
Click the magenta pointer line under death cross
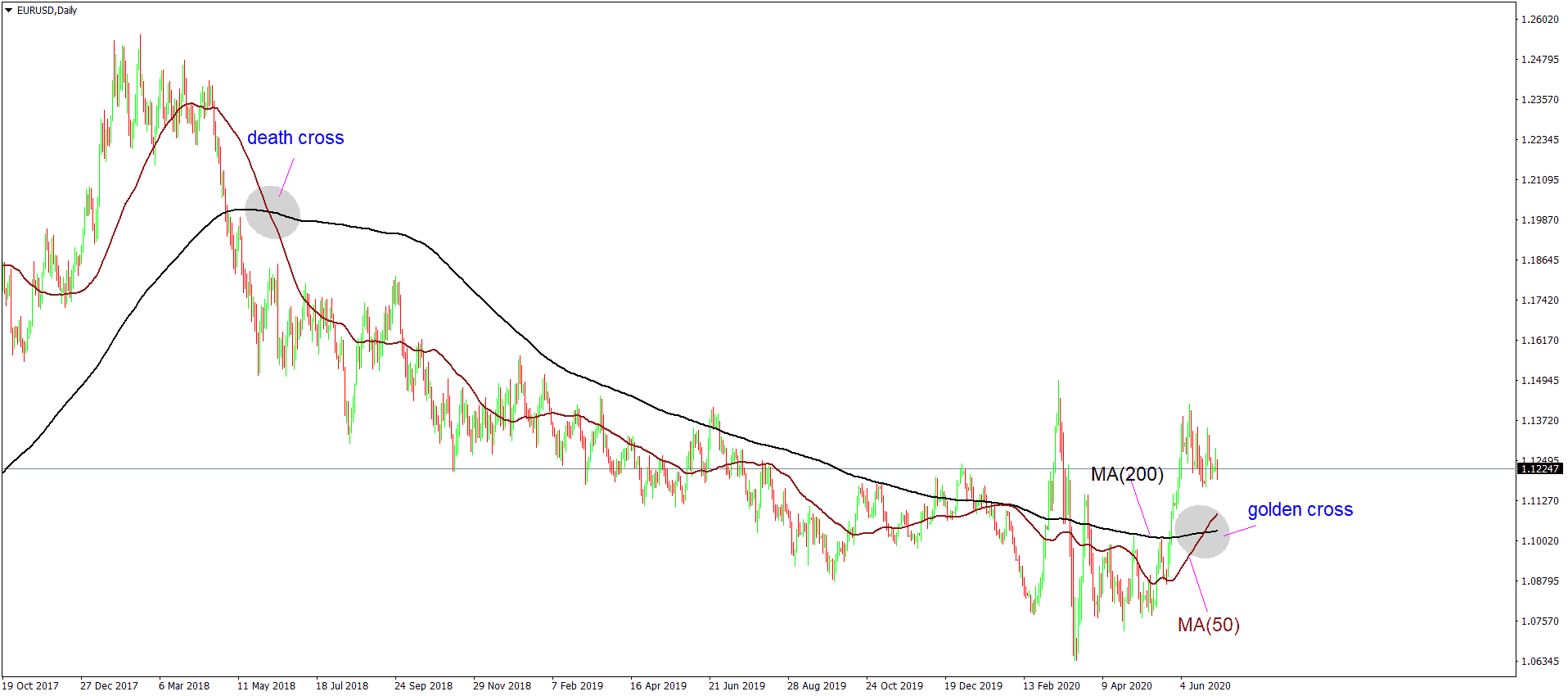[286, 177]
